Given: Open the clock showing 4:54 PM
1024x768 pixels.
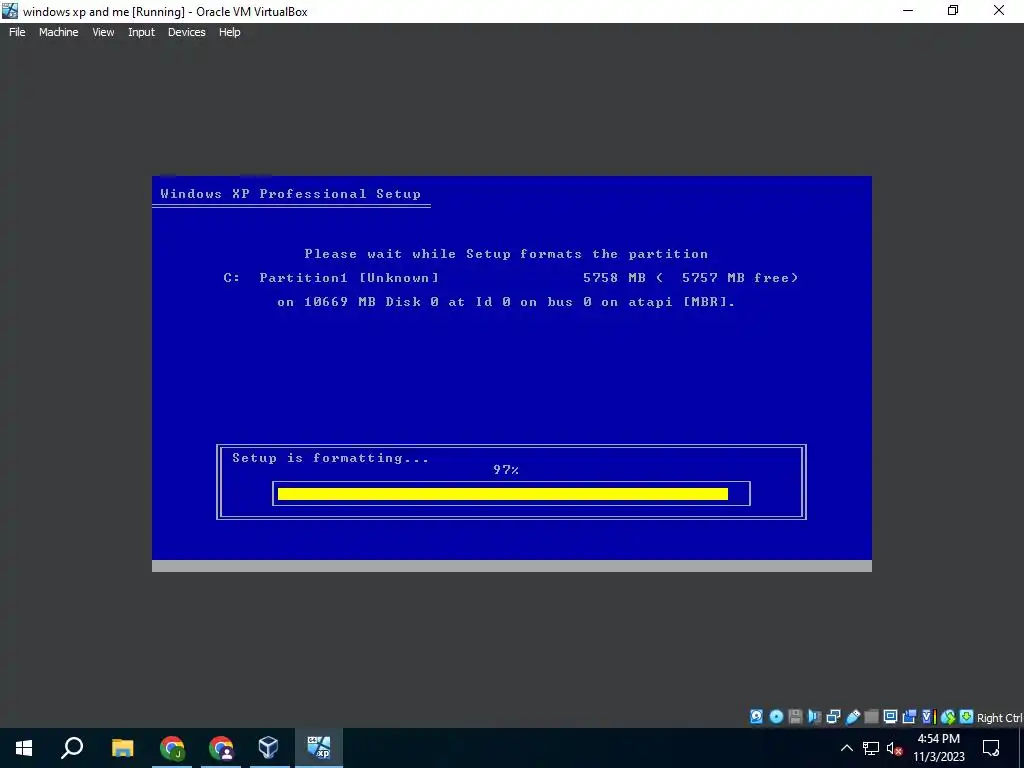Looking at the screenshot, I should click(x=938, y=748).
